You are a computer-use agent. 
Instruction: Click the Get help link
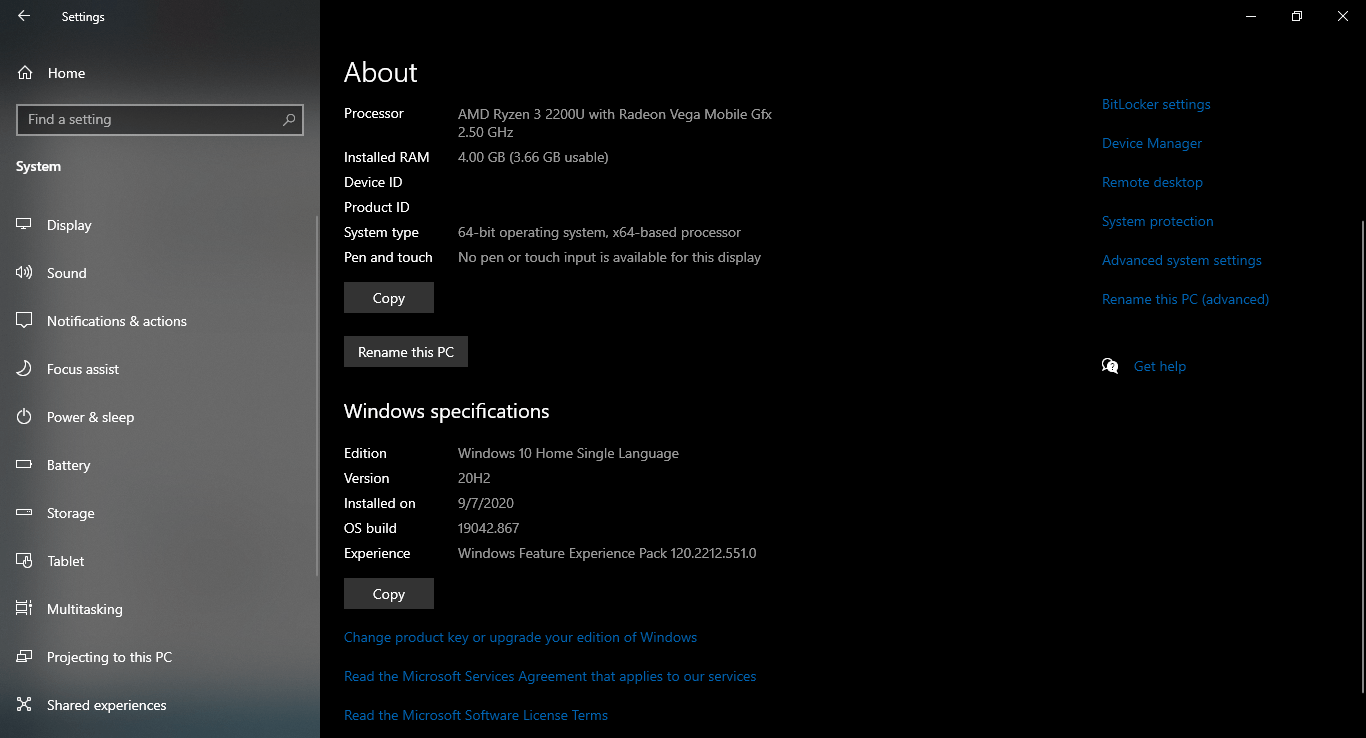coord(1160,366)
